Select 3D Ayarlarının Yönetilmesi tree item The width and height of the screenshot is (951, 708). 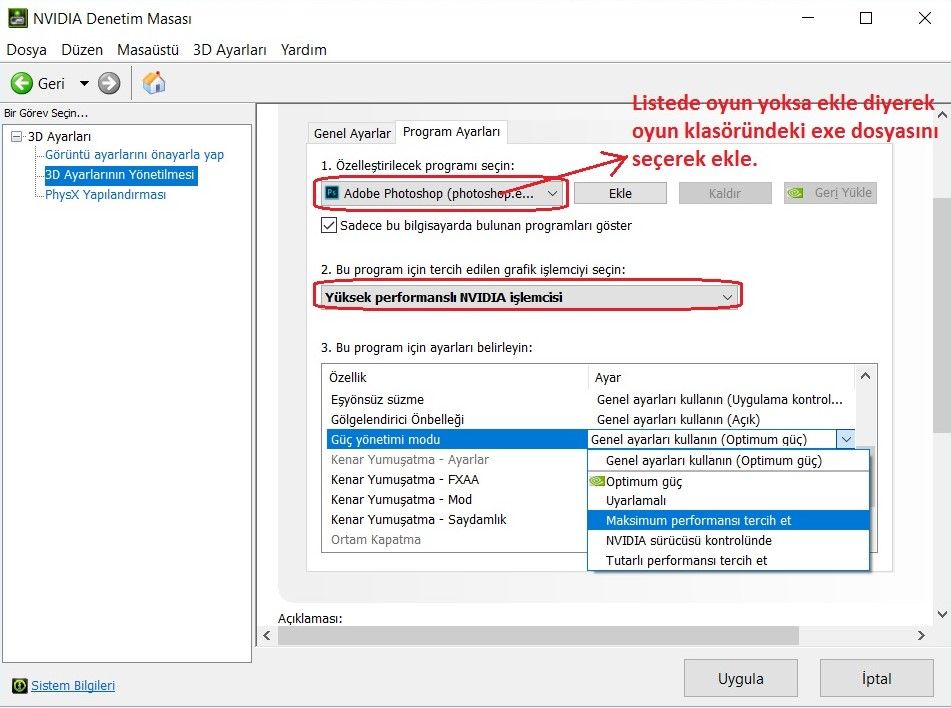(x=121, y=175)
